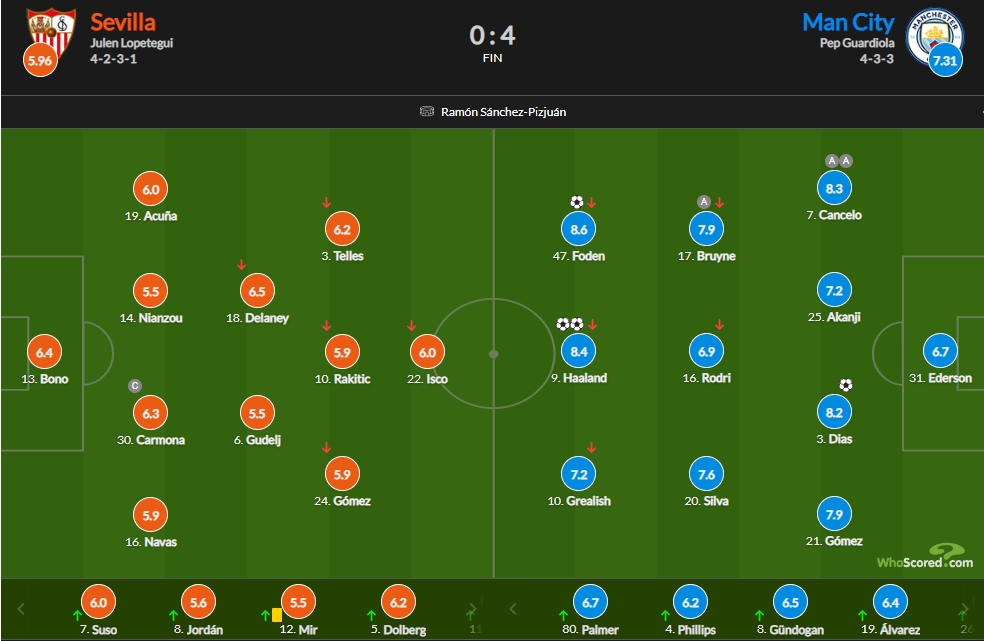Click the substitution arrow above Isco

[411, 325]
